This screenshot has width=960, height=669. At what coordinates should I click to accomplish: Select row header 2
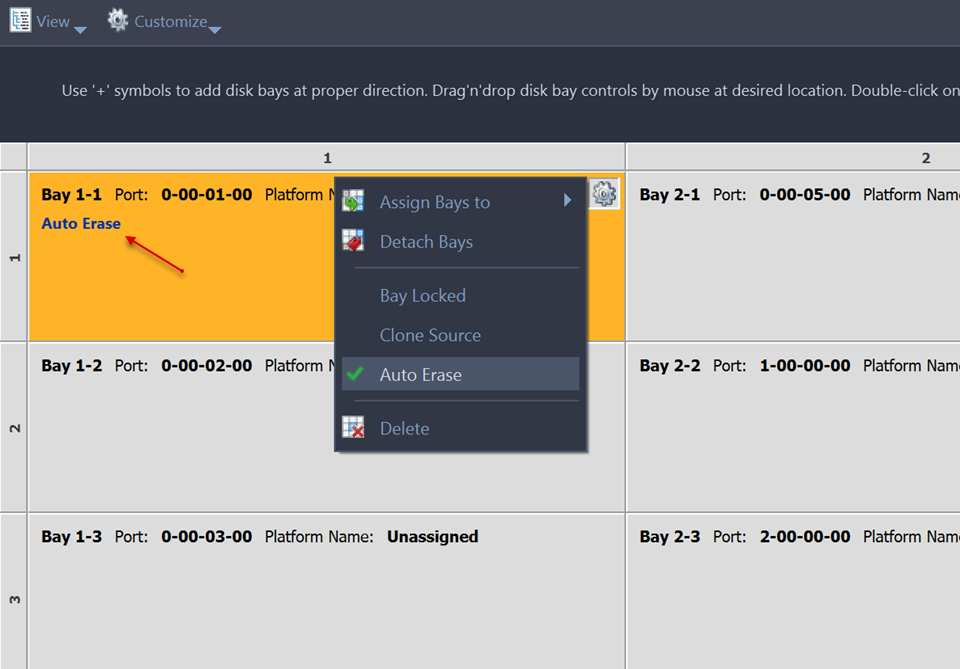click(14, 428)
